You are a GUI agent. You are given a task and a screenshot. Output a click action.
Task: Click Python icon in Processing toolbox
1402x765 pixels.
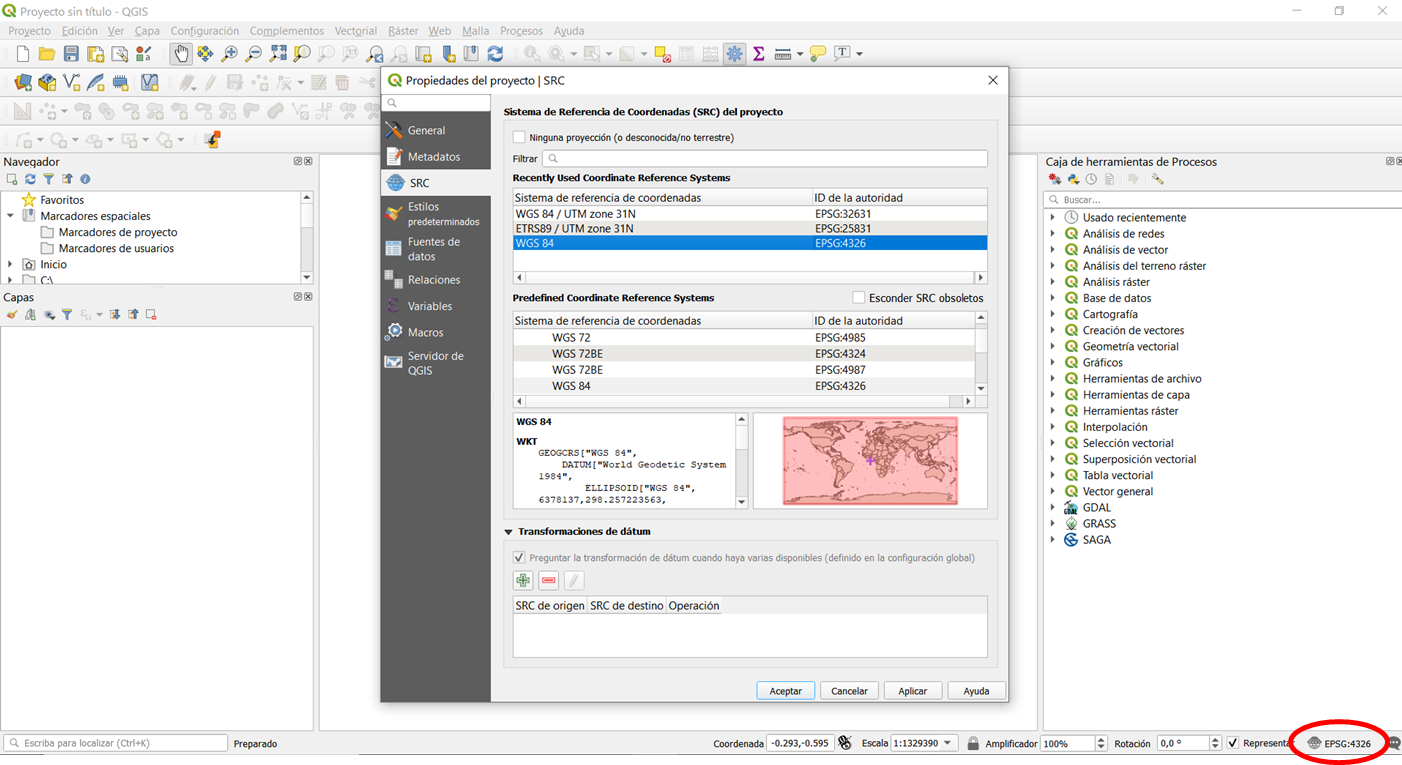(1073, 179)
